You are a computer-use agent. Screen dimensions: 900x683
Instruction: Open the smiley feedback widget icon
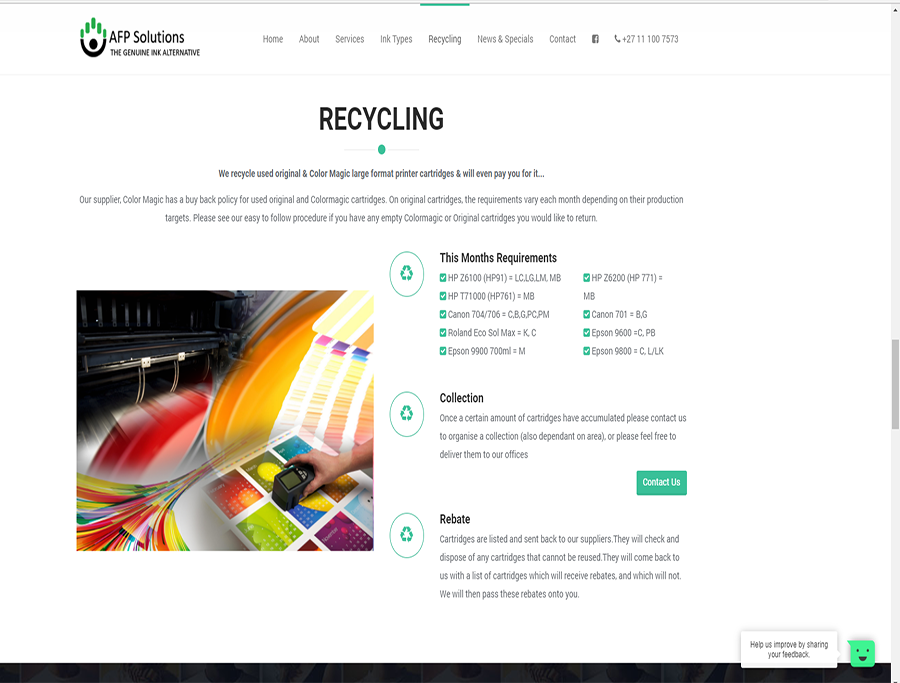(862, 653)
